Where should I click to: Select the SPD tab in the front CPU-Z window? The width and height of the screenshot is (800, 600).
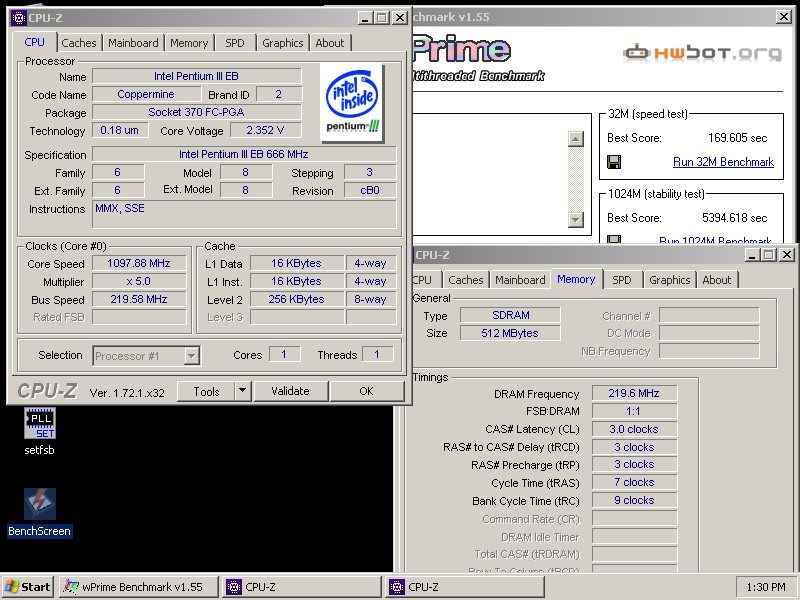(x=235, y=43)
